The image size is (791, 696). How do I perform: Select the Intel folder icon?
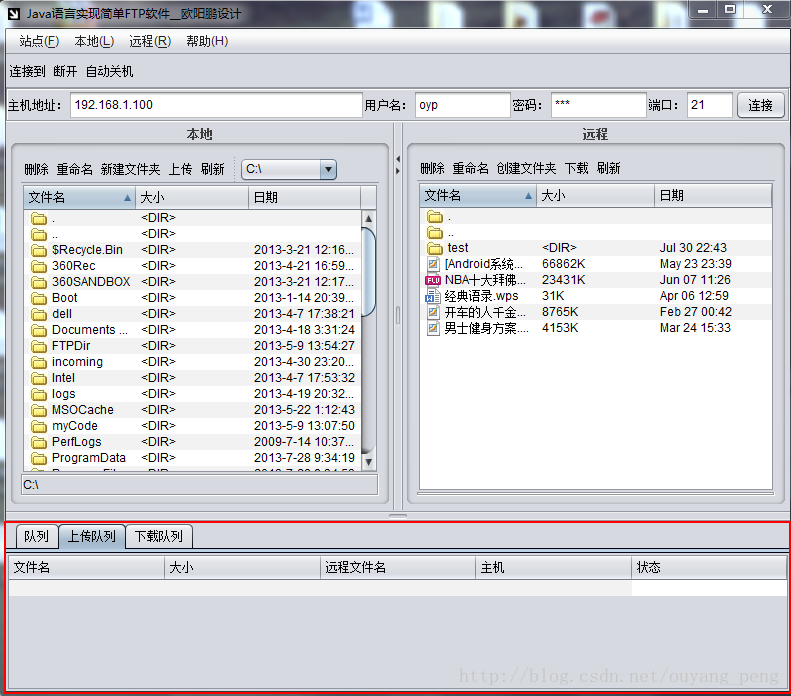(38, 378)
